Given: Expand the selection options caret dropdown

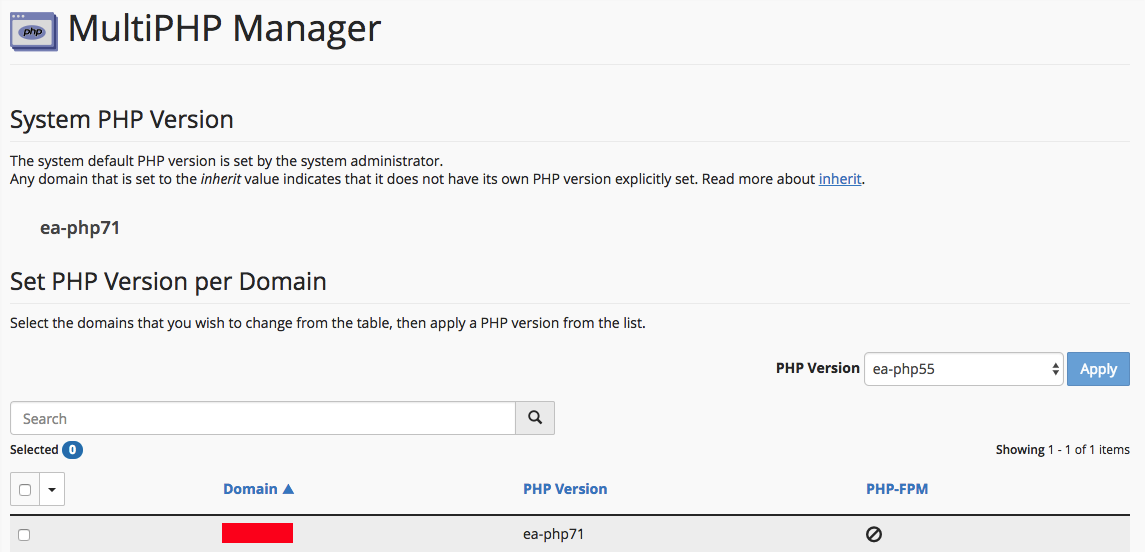Looking at the screenshot, I should click(52, 490).
